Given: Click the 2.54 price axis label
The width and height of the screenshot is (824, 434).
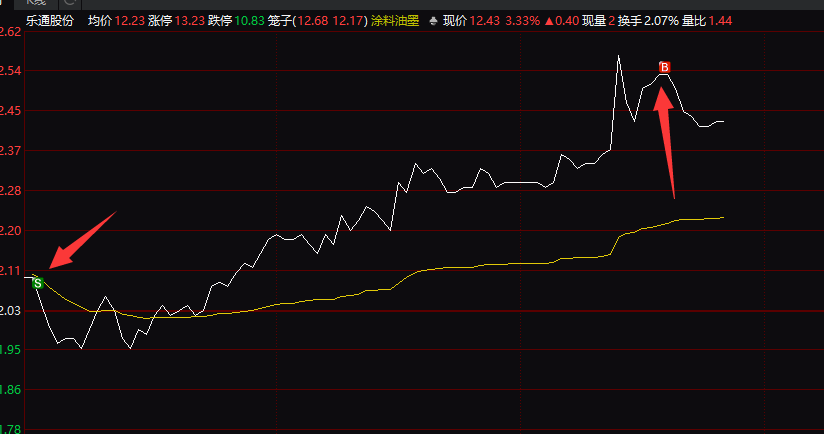Looking at the screenshot, I should click(11, 70).
